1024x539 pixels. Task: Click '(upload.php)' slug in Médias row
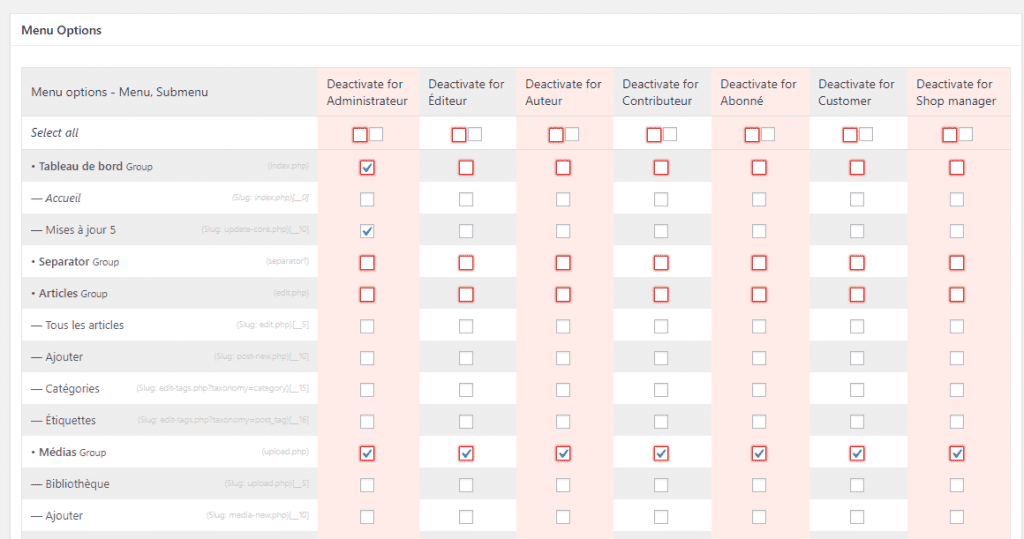point(285,451)
